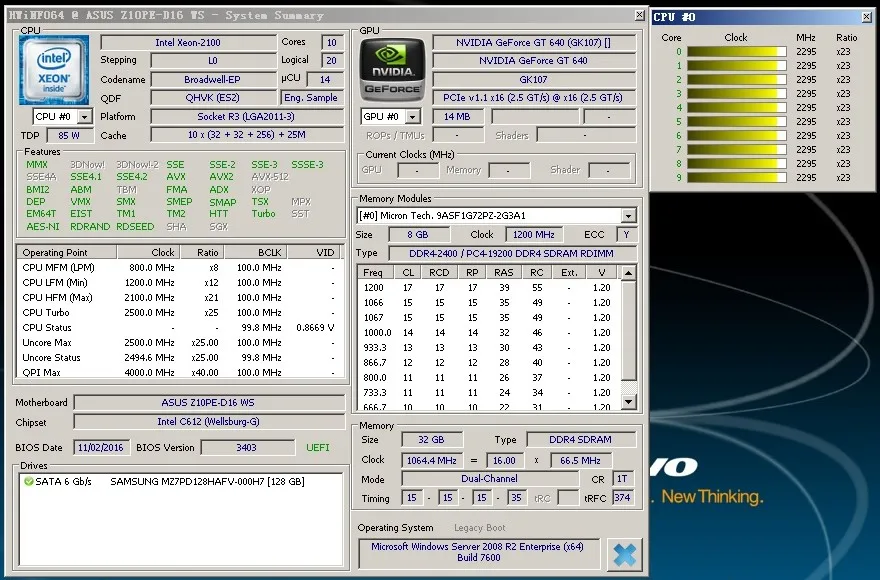
Task: Select the CPU HFM (Max) row
Action: pyautogui.click(x=178, y=298)
